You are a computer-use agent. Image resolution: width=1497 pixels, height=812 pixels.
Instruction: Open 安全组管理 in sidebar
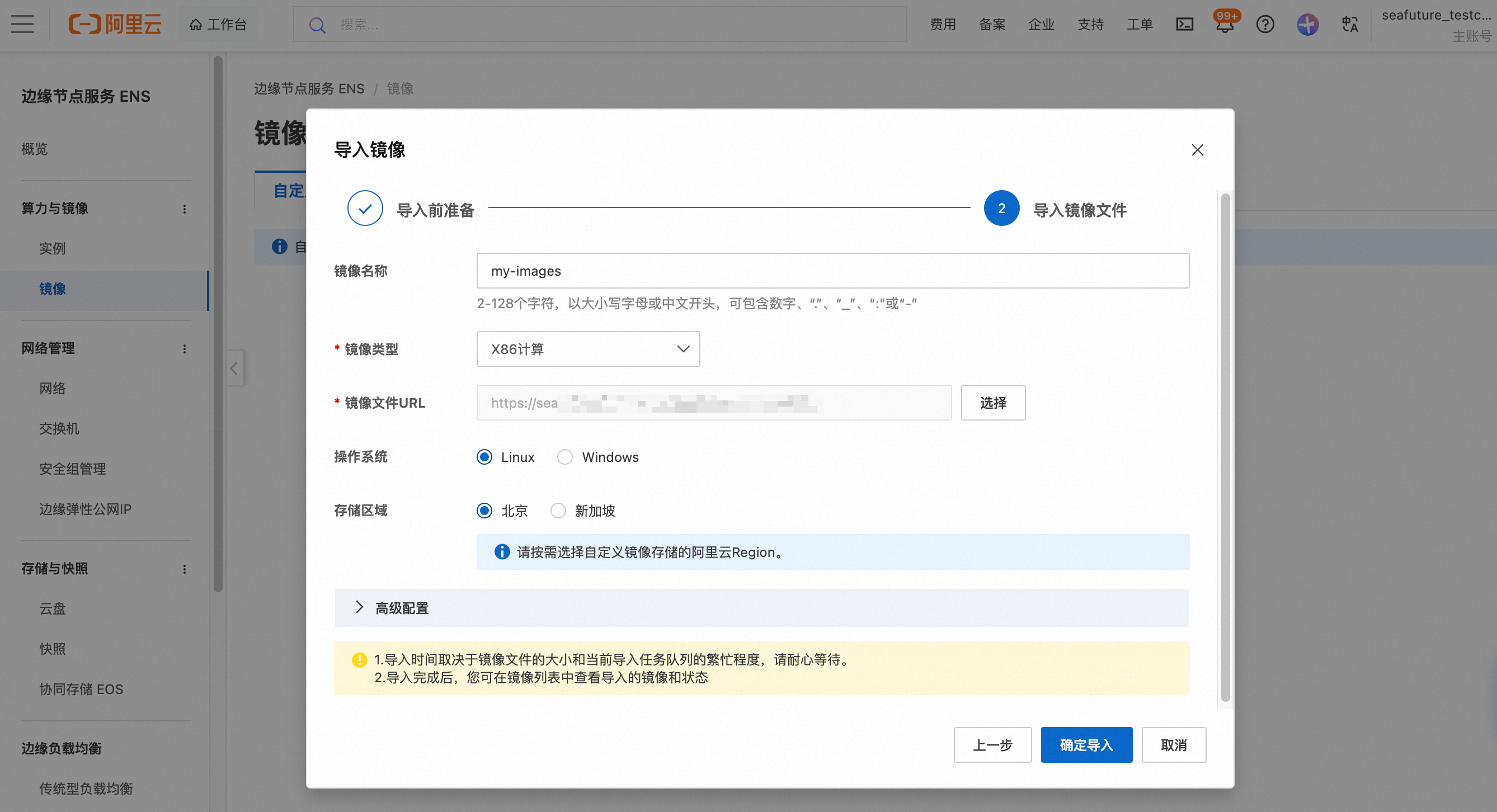pos(72,469)
